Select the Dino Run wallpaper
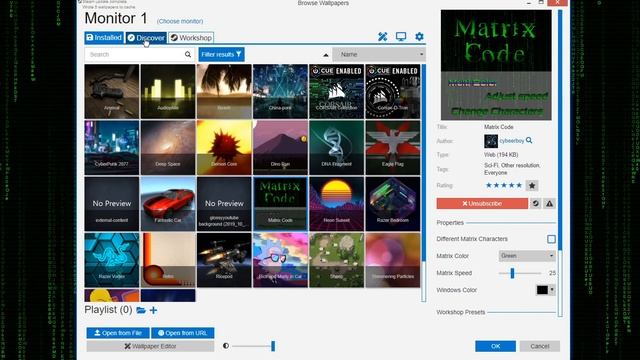Screen dimensions: 640x360 [x=280, y=148]
